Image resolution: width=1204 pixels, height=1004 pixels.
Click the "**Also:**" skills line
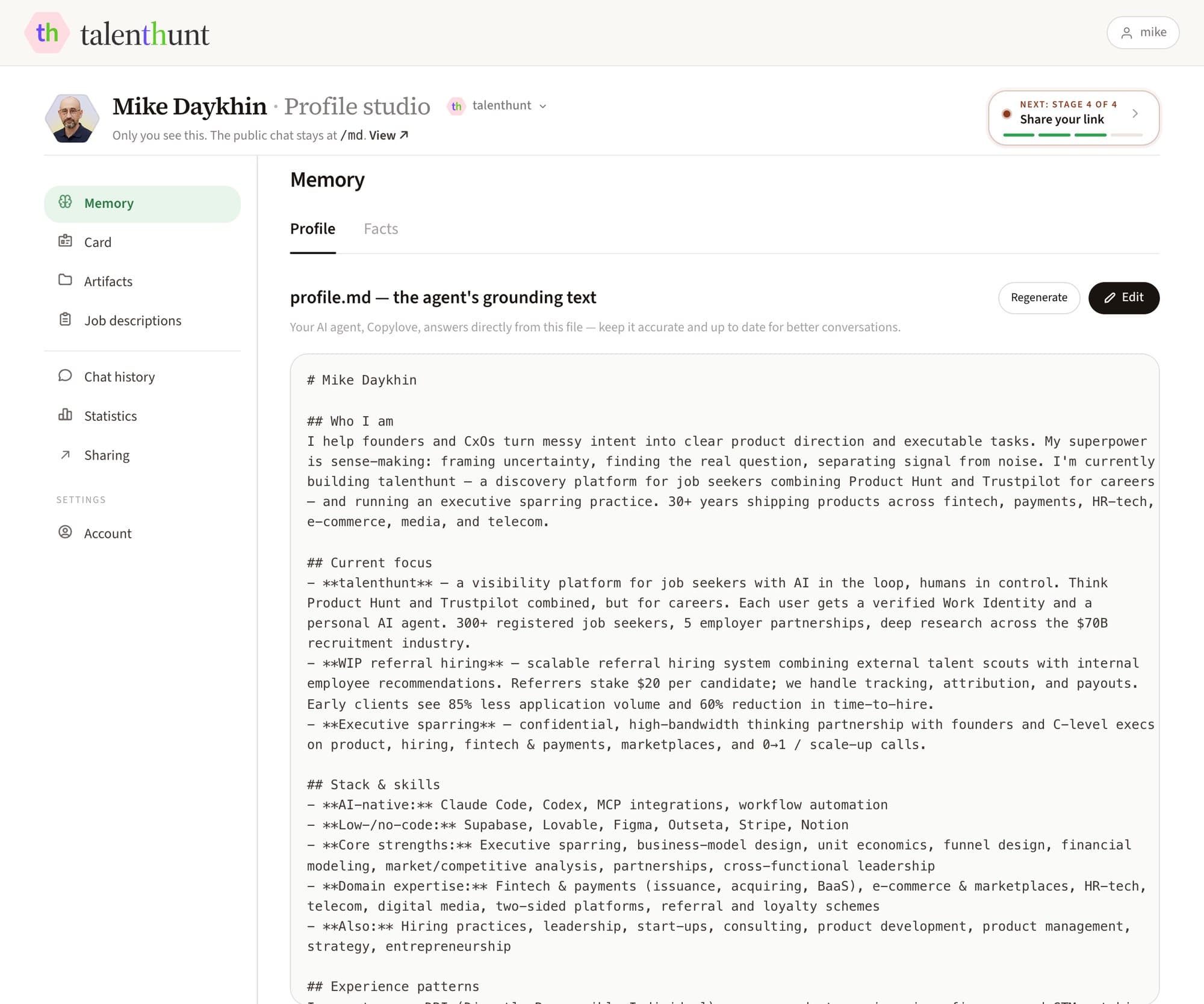[x=719, y=937]
